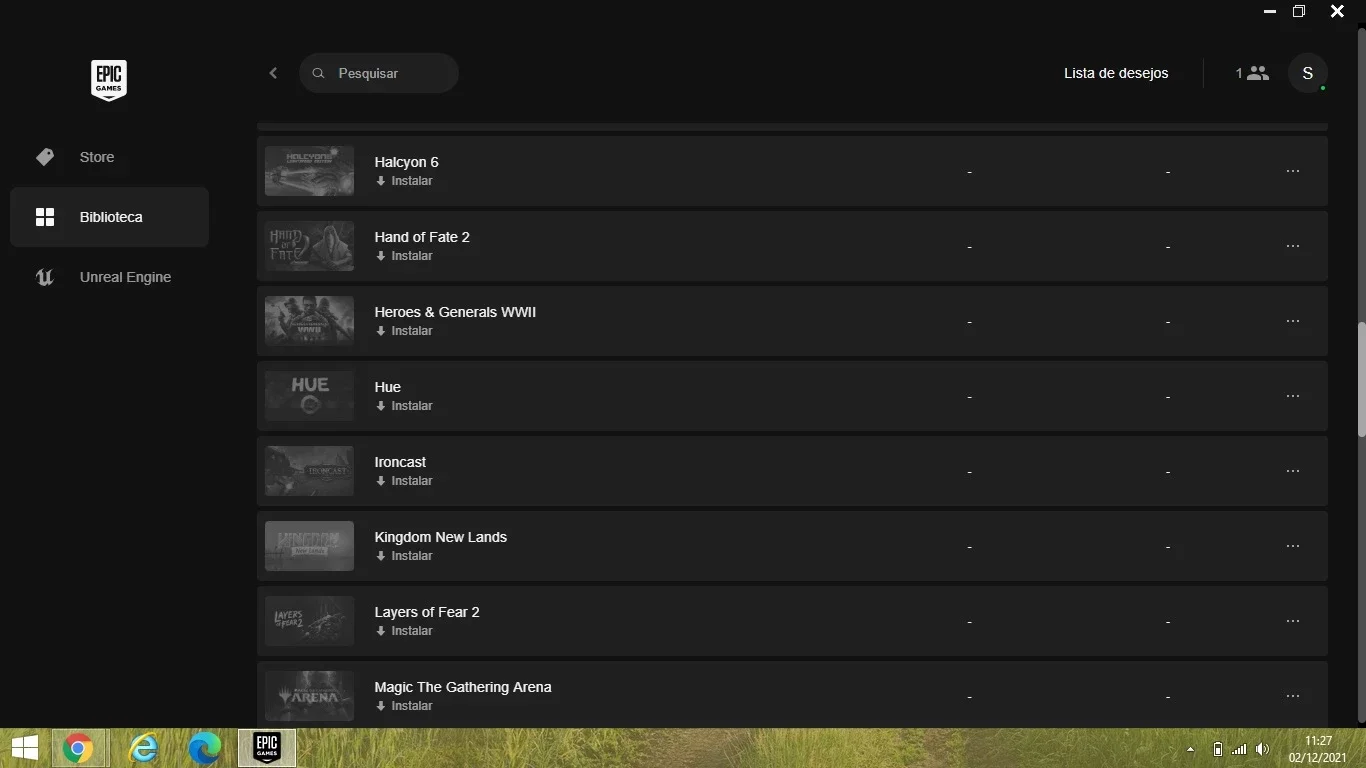Select the Halcyon 6 title text
The height and width of the screenshot is (768, 1366).
pyautogui.click(x=406, y=162)
